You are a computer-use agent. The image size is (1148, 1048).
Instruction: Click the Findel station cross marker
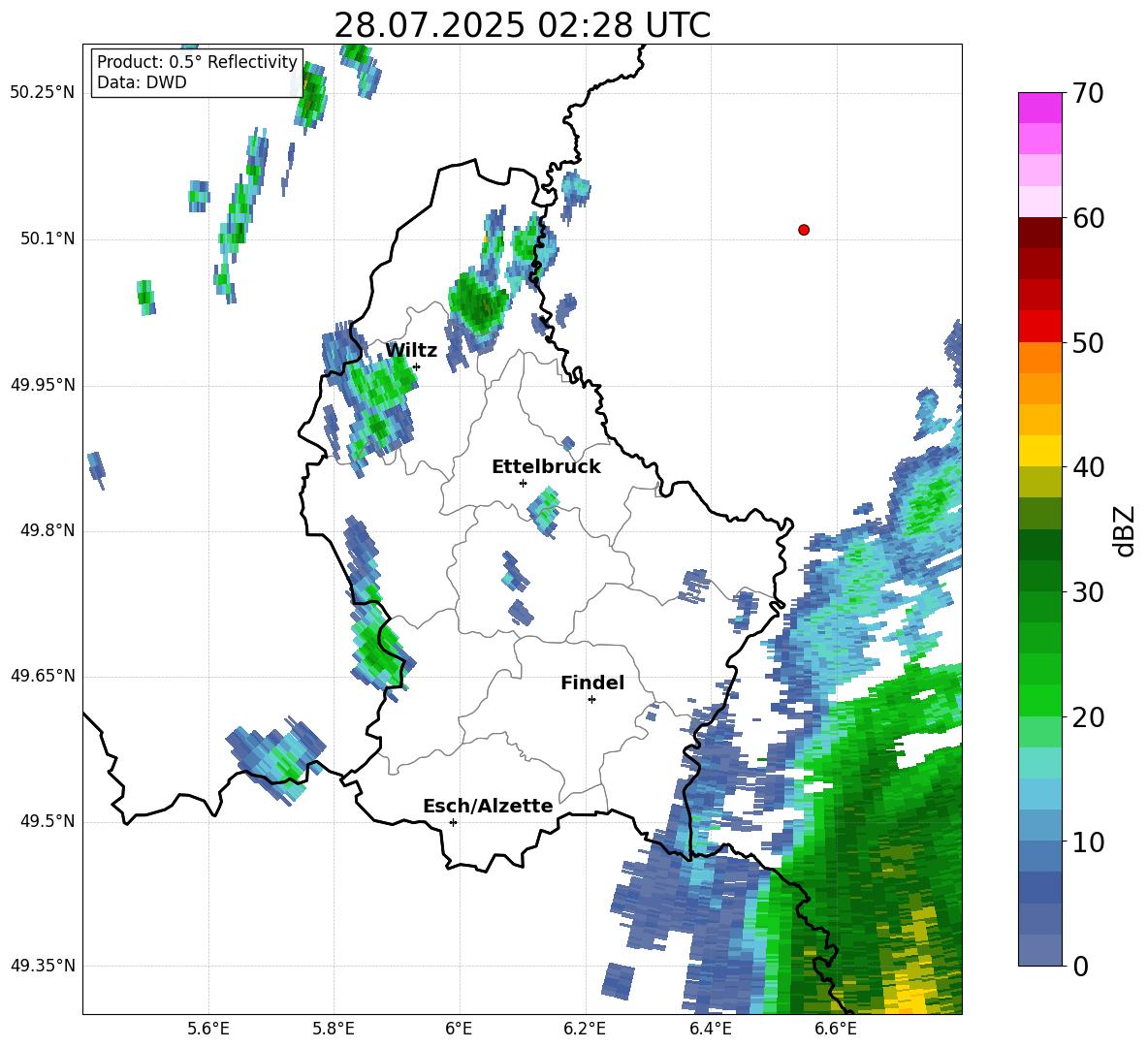[591, 700]
